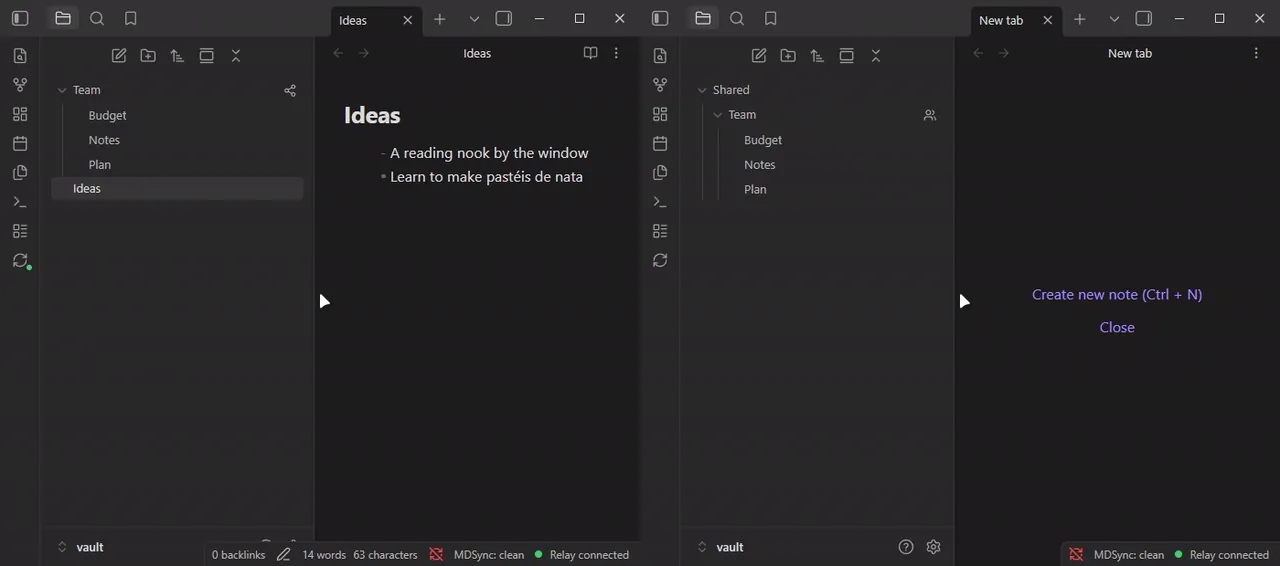Insert template icon in Ideas window ribbon

[x=20, y=172]
